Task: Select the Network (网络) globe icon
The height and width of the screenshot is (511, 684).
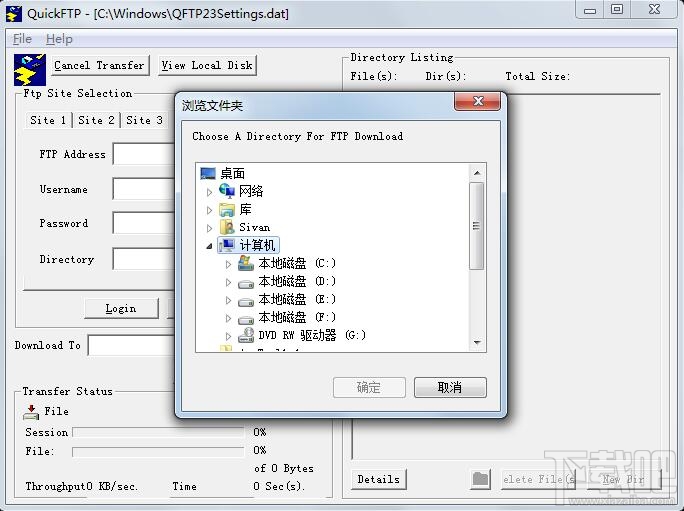Action: click(227, 191)
